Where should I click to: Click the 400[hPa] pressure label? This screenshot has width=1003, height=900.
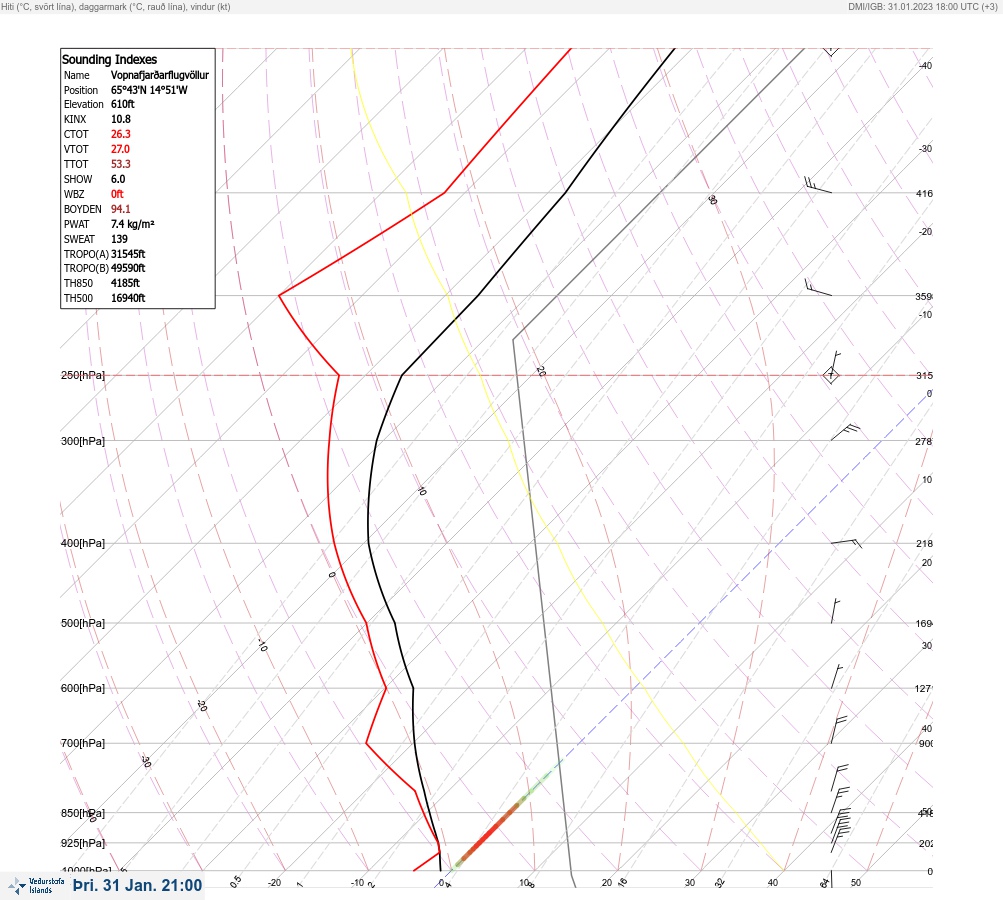click(83, 543)
